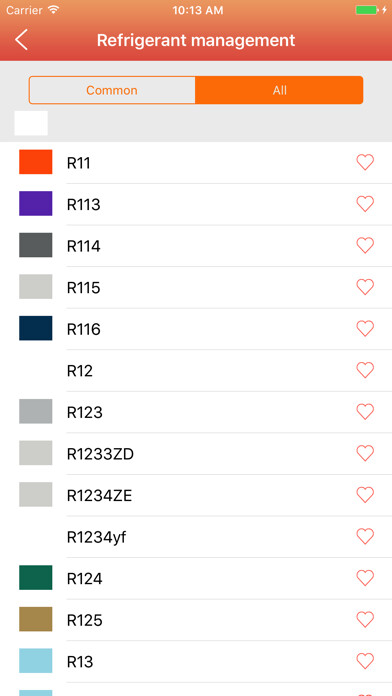Tap the heart next to R116
The height and width of the screenshot is (696, 392).
tap(365, 328)
